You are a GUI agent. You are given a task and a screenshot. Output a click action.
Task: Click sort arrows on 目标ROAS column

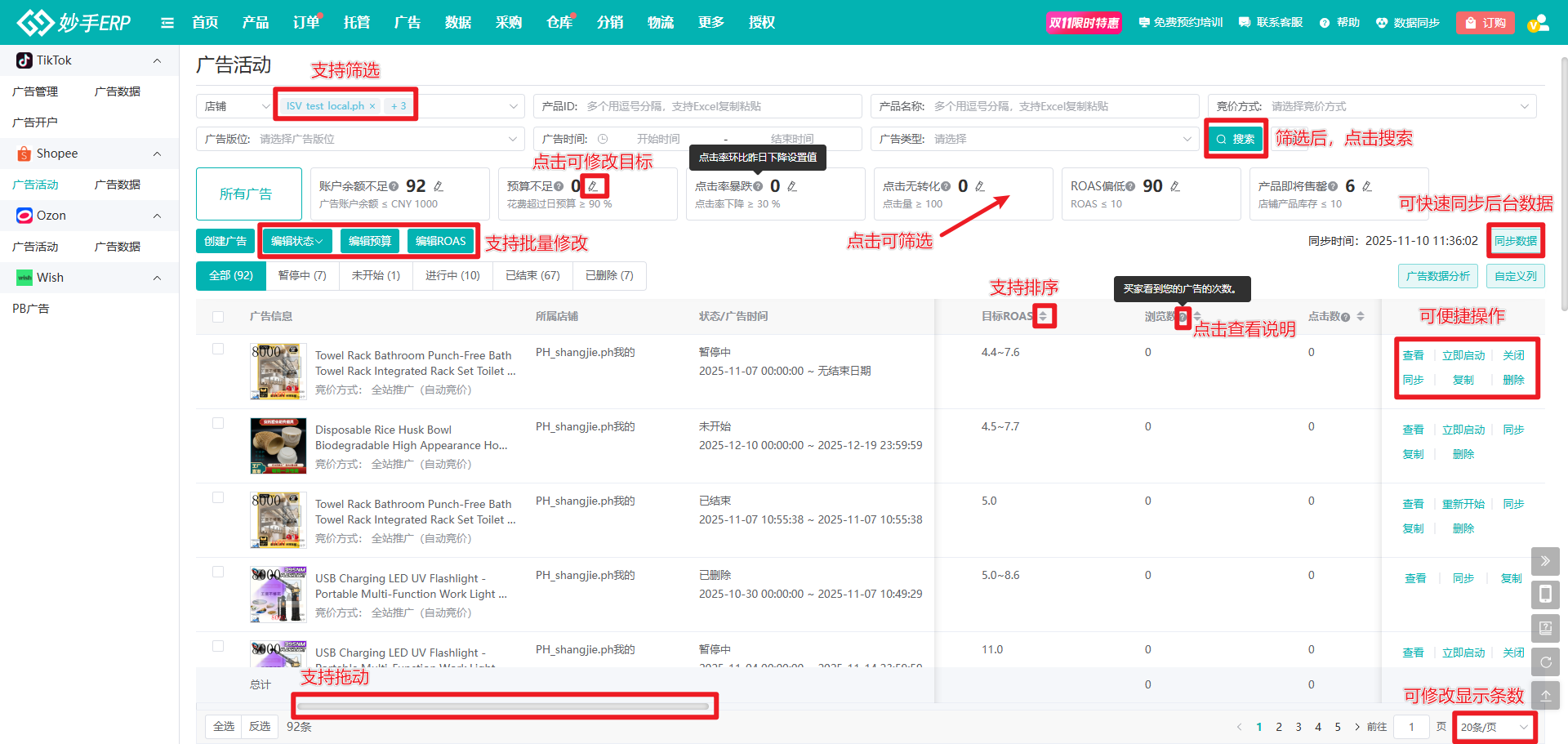tap(1044, 316)
